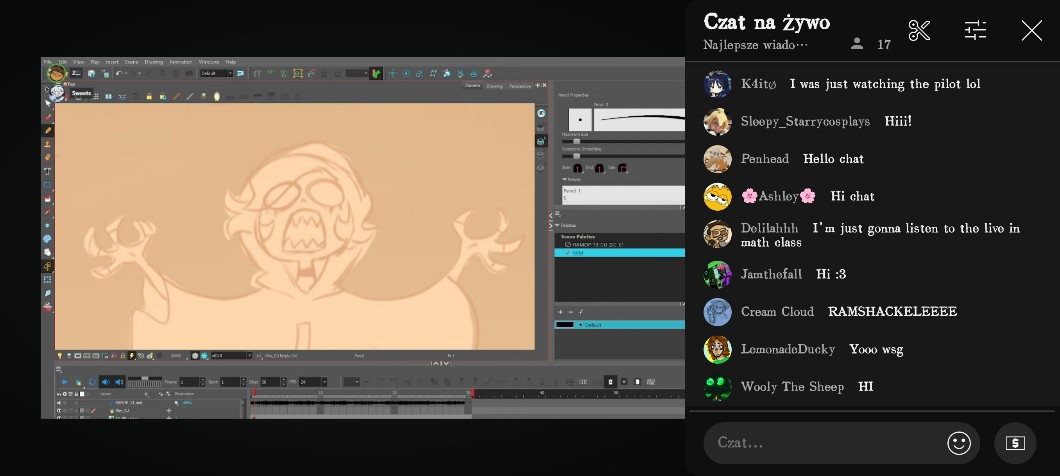This screenshot has width=1060, height=476.
Task: Open the Default workspace dropdown
Action: tap(216, 73)
